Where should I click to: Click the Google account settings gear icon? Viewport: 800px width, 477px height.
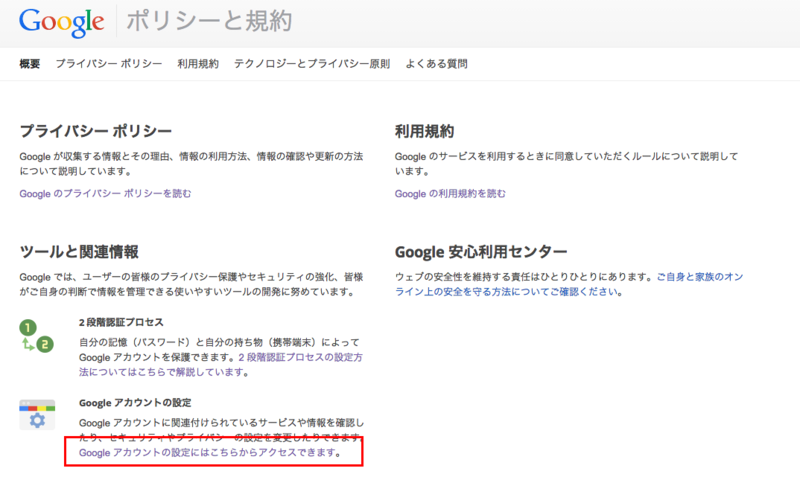[x=37, y=415]
